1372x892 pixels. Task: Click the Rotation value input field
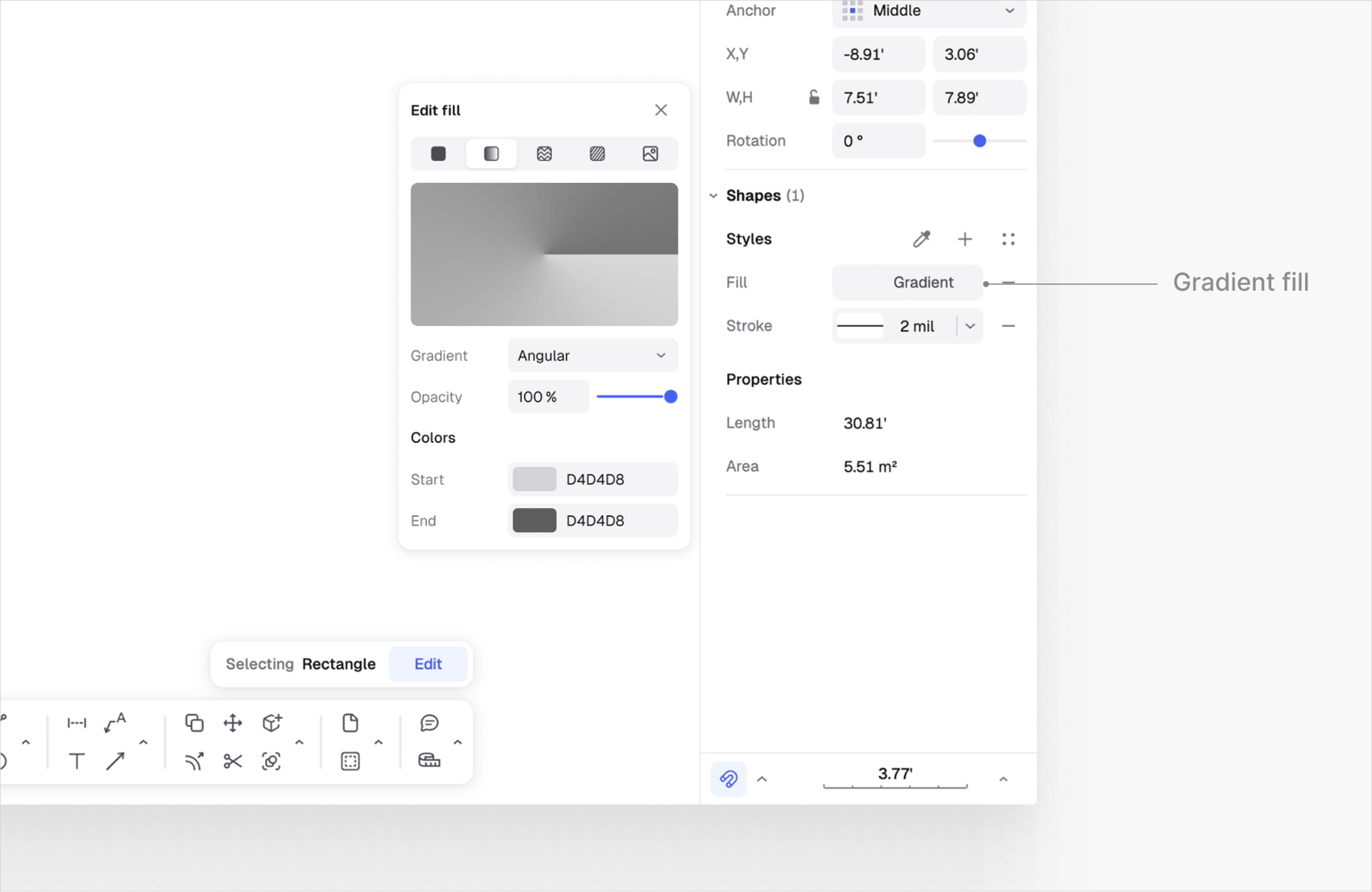(878, 141)
